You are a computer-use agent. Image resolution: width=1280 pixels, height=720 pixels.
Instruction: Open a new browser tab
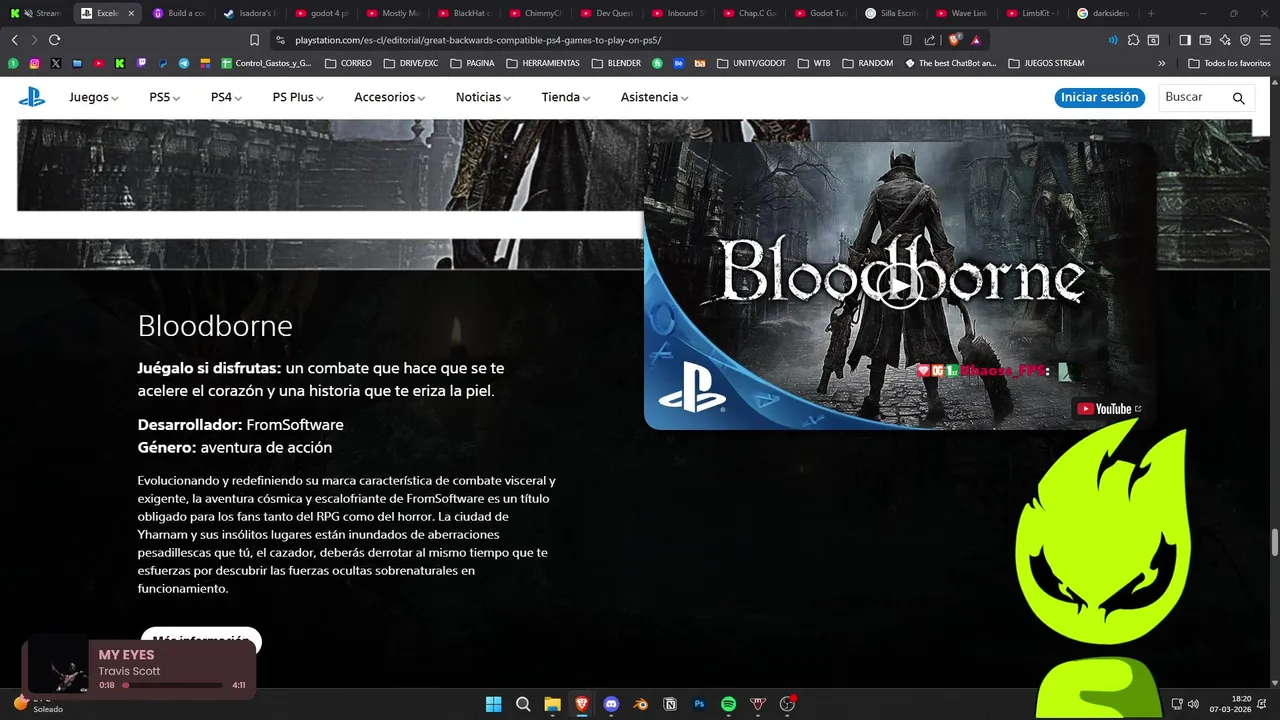pos(1151,14)
